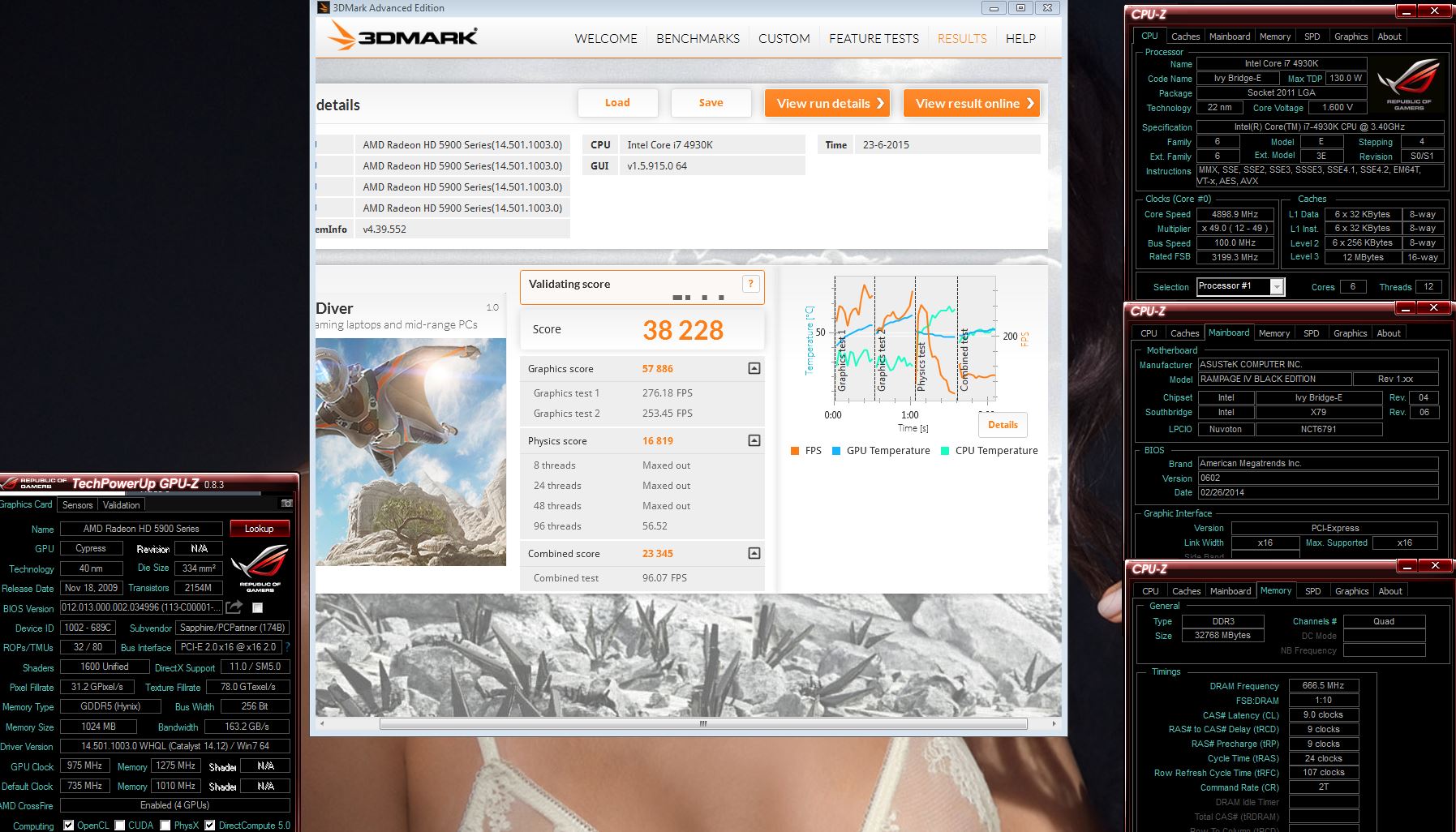Open Graphics tab in the CPU-Z Processor window
Image resolution: width=1456 pixels, height=832 pixels.
point(1351,36)
